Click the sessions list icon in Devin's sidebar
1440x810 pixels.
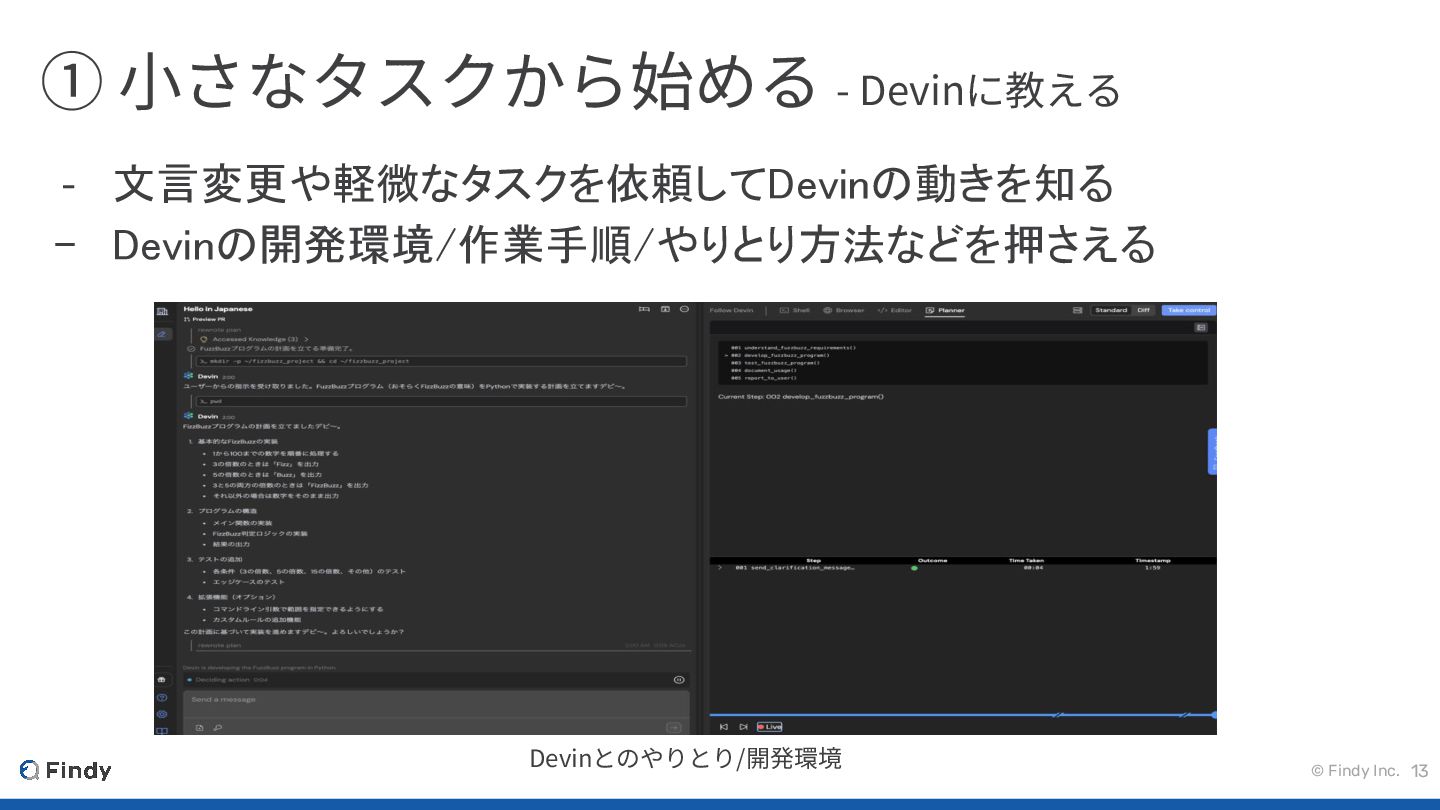point(162,312)
